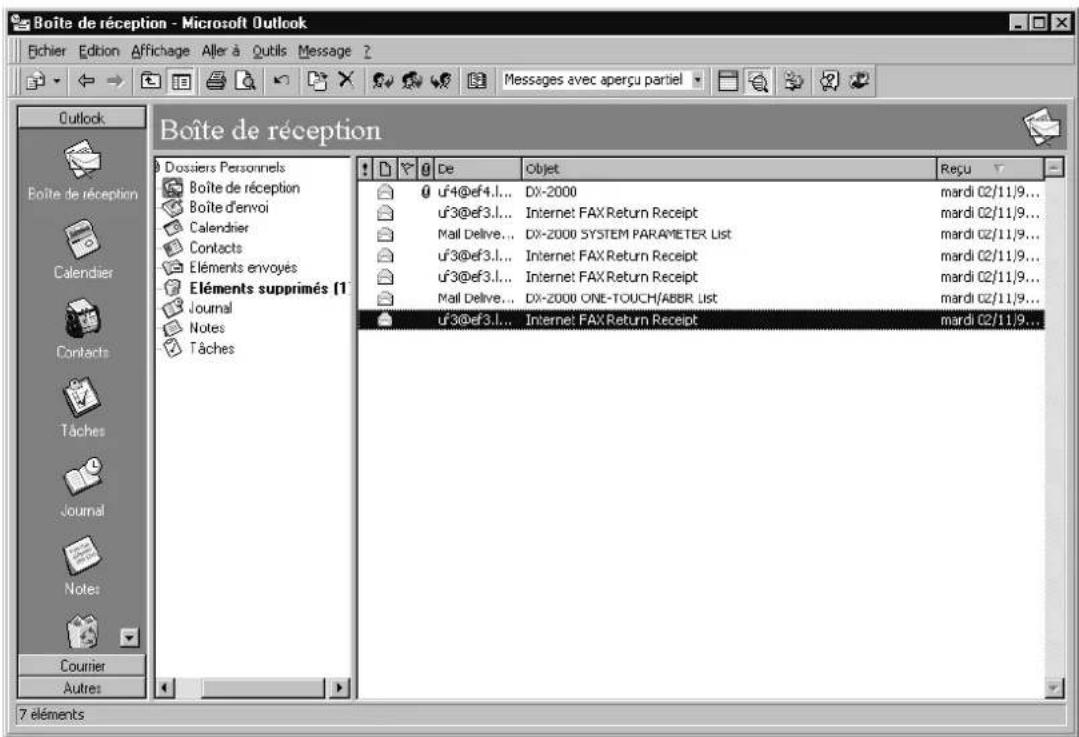Image resolution: width=1079 pixels, height=737 pixels.
Task: Click message list scroll-down arrow
Action: click(1054, 687)
